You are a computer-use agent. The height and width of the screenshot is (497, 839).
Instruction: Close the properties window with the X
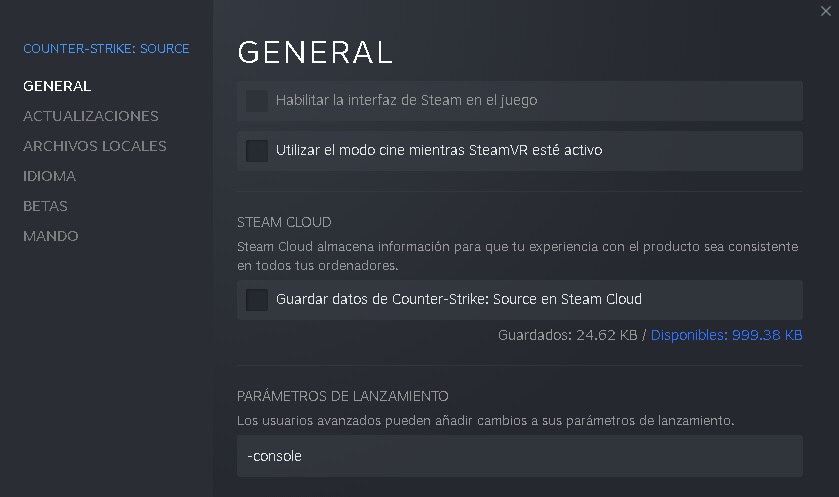824,11
